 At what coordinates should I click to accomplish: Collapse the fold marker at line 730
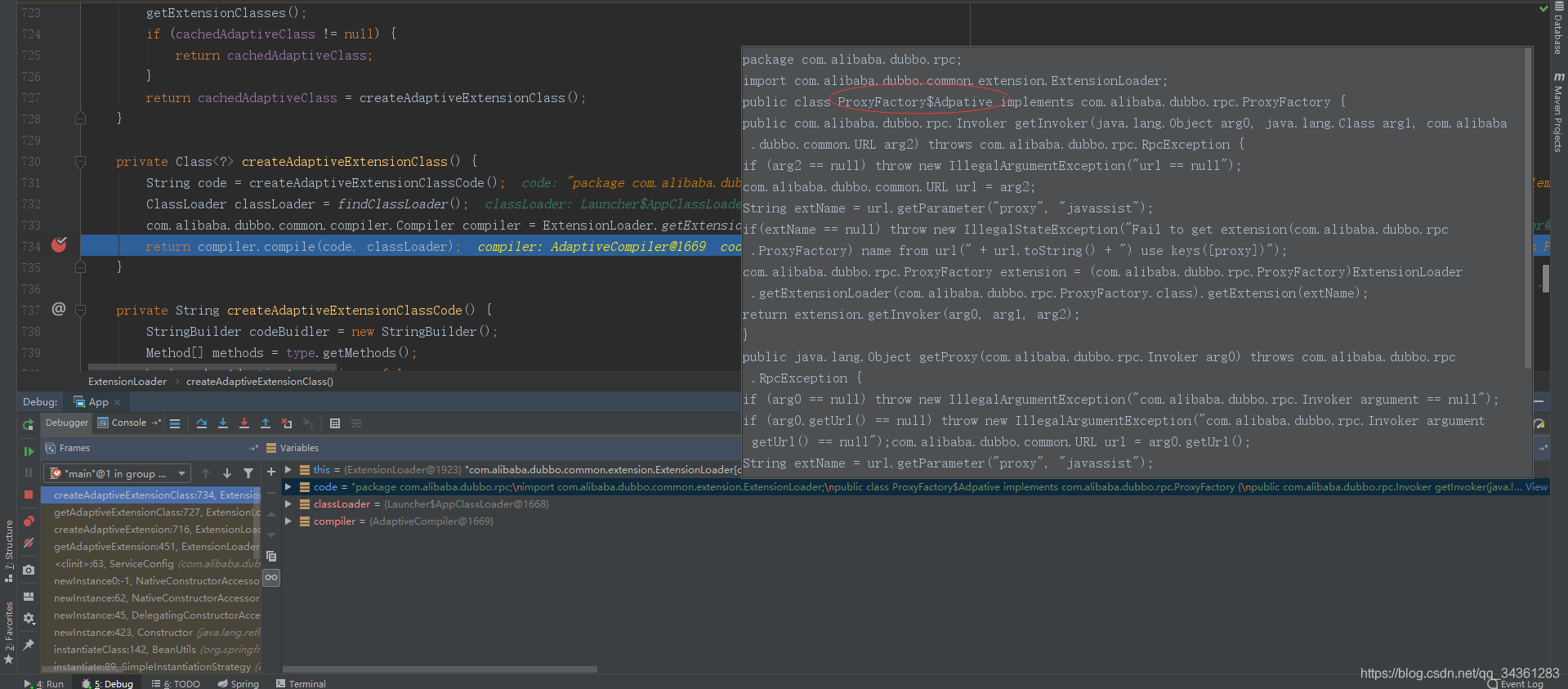pyautogui.click(x=80, y=162)
